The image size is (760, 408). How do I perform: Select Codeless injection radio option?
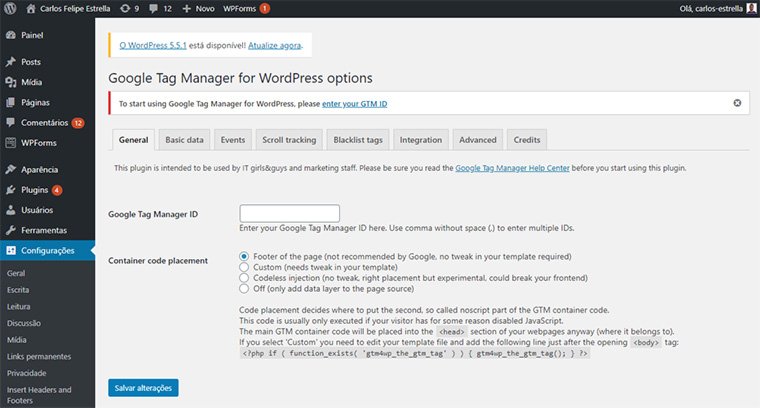(x=244, y=278)
